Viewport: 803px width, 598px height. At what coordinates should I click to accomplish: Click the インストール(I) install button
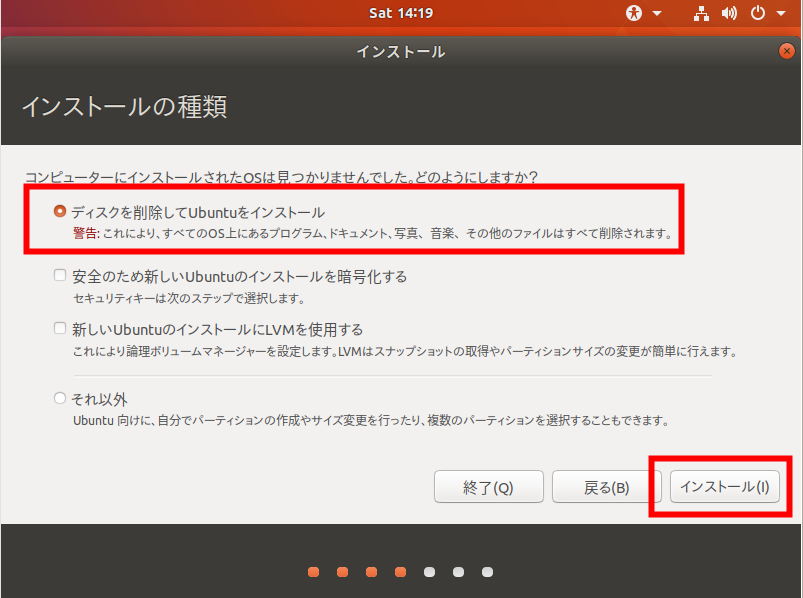click(725, 487)
